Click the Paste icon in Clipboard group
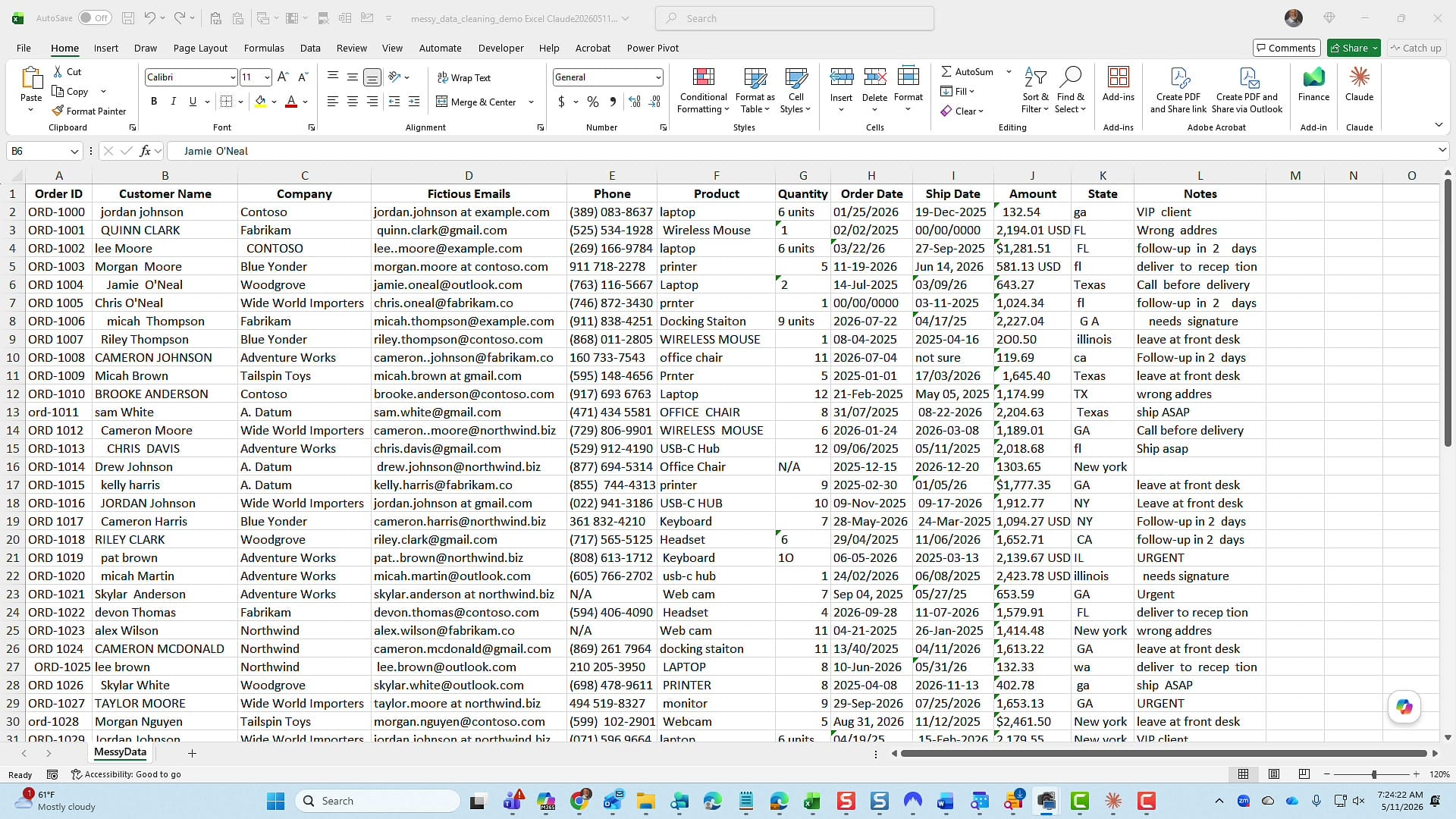The height and width of the screenshot is (819, 1456). pyautogui.click(x=31, y=78)
